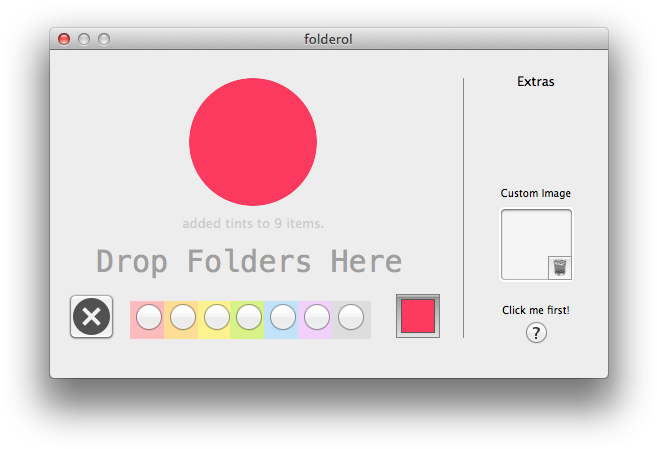Choose the yellow label radio button
657x449 pixels.
pos(216,318)
